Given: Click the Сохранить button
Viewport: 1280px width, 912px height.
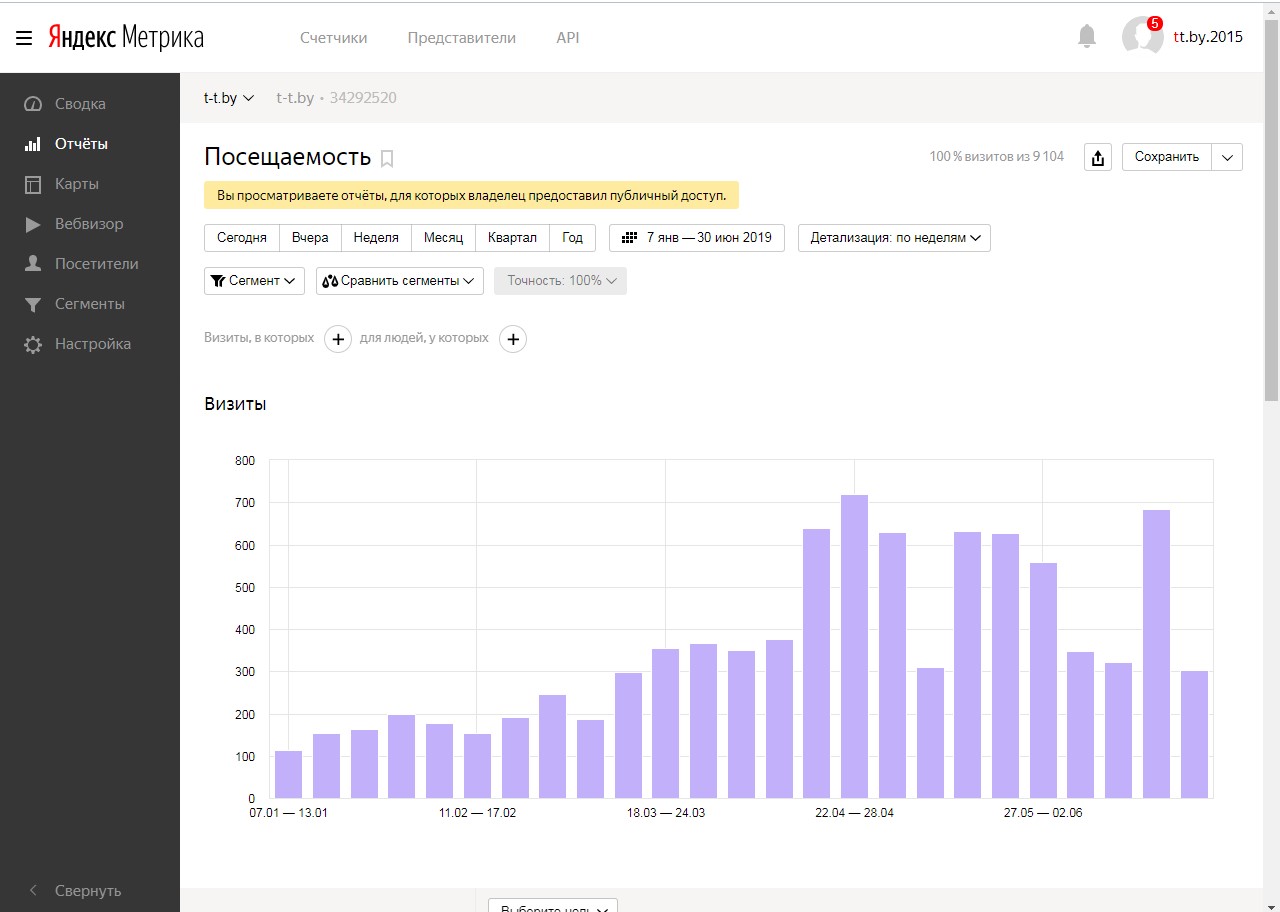Looking at the screenshot, I should [1166, 157].
